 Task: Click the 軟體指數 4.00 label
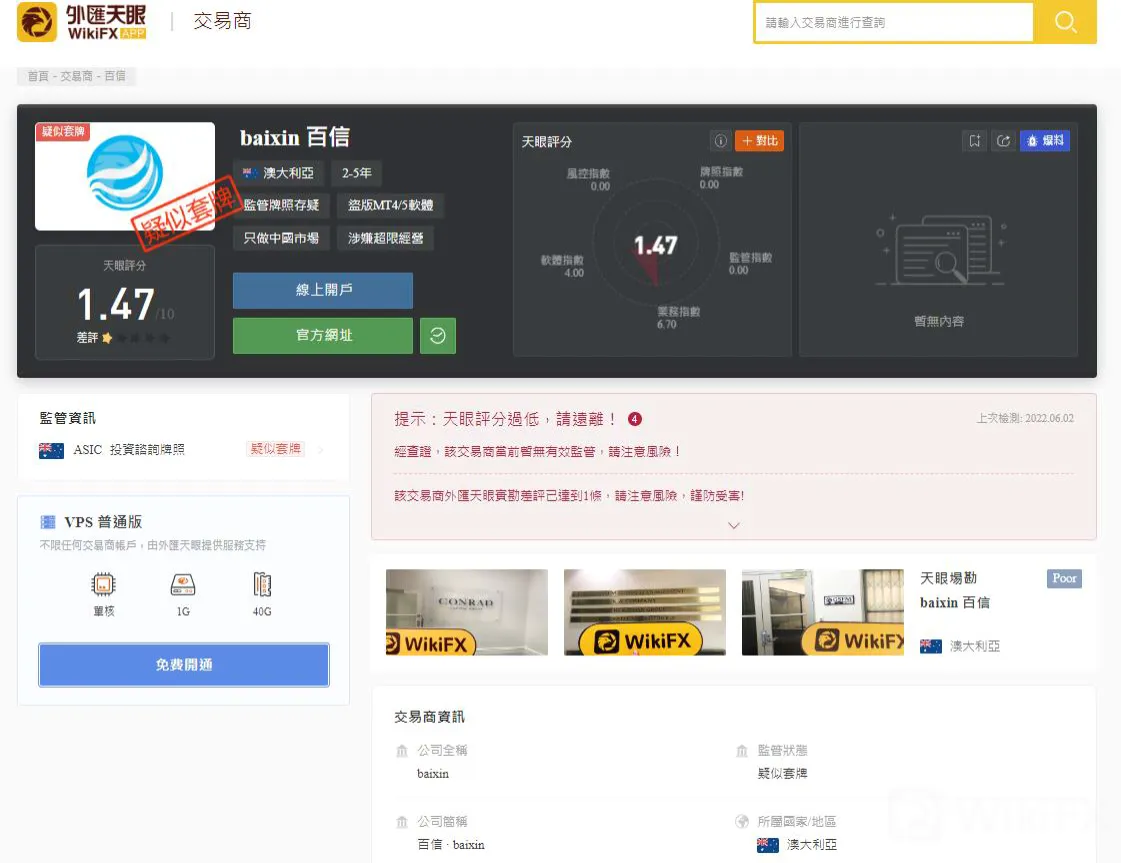click(562, 266)
